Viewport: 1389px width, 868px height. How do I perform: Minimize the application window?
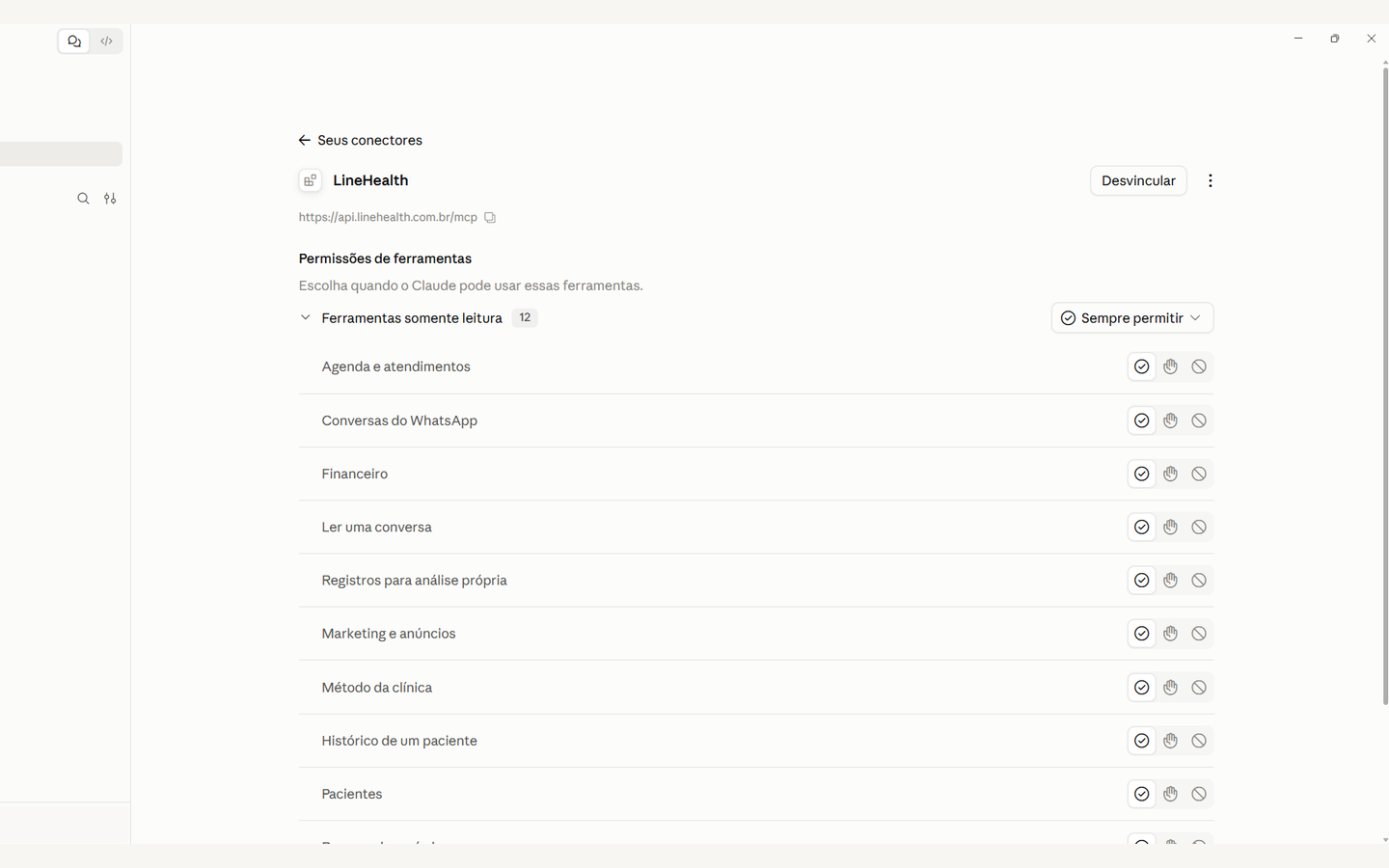(1298, 39)
